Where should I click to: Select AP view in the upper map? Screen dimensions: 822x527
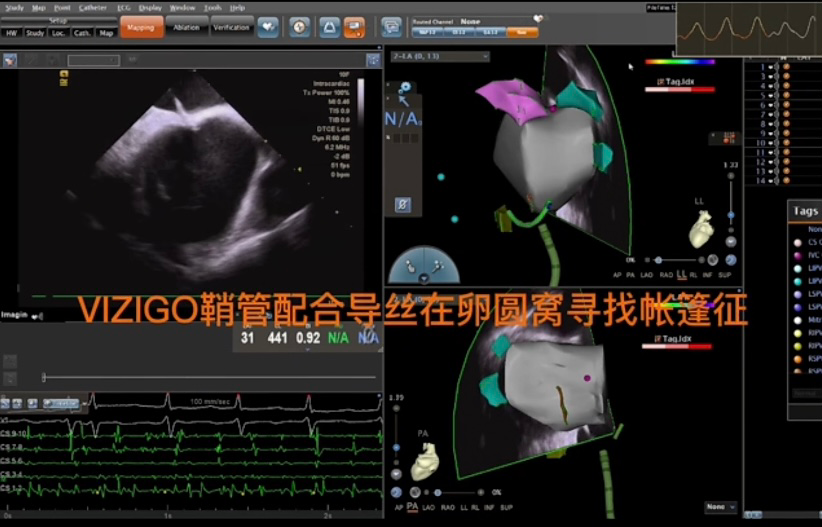point(617,275)
